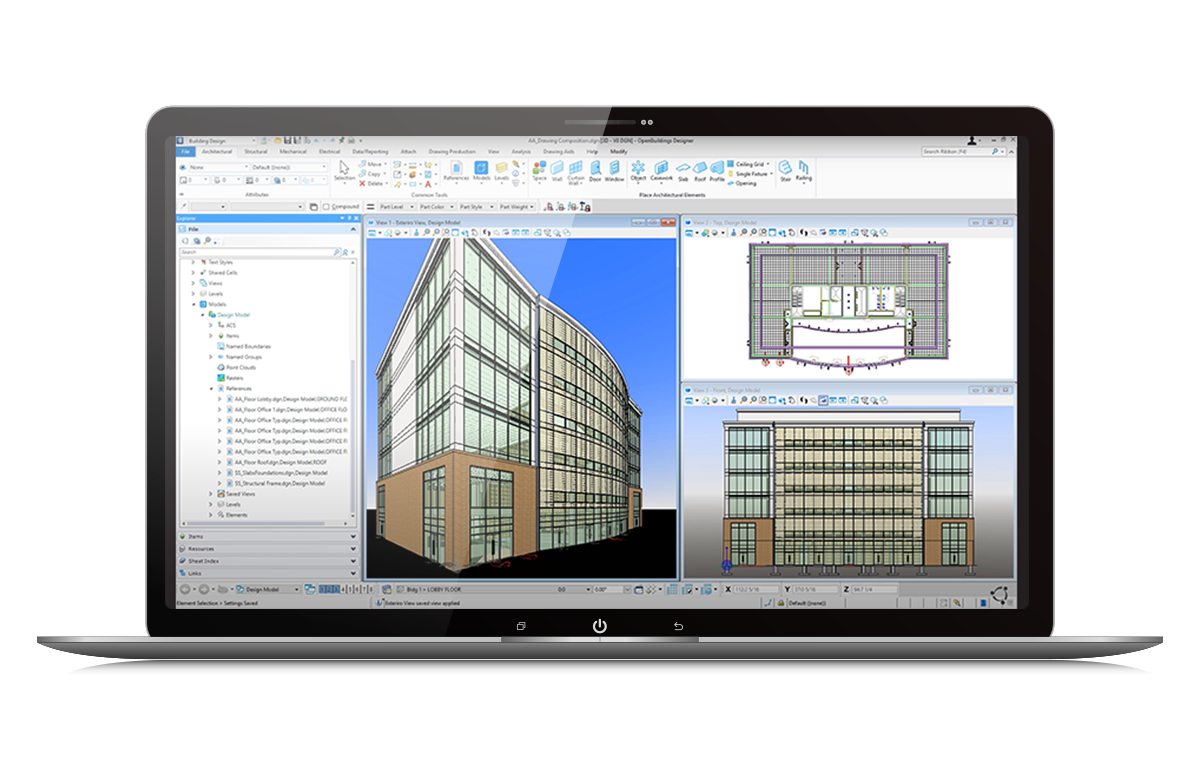
Task: Select the Curtain Wall tool
Action: 576,172
